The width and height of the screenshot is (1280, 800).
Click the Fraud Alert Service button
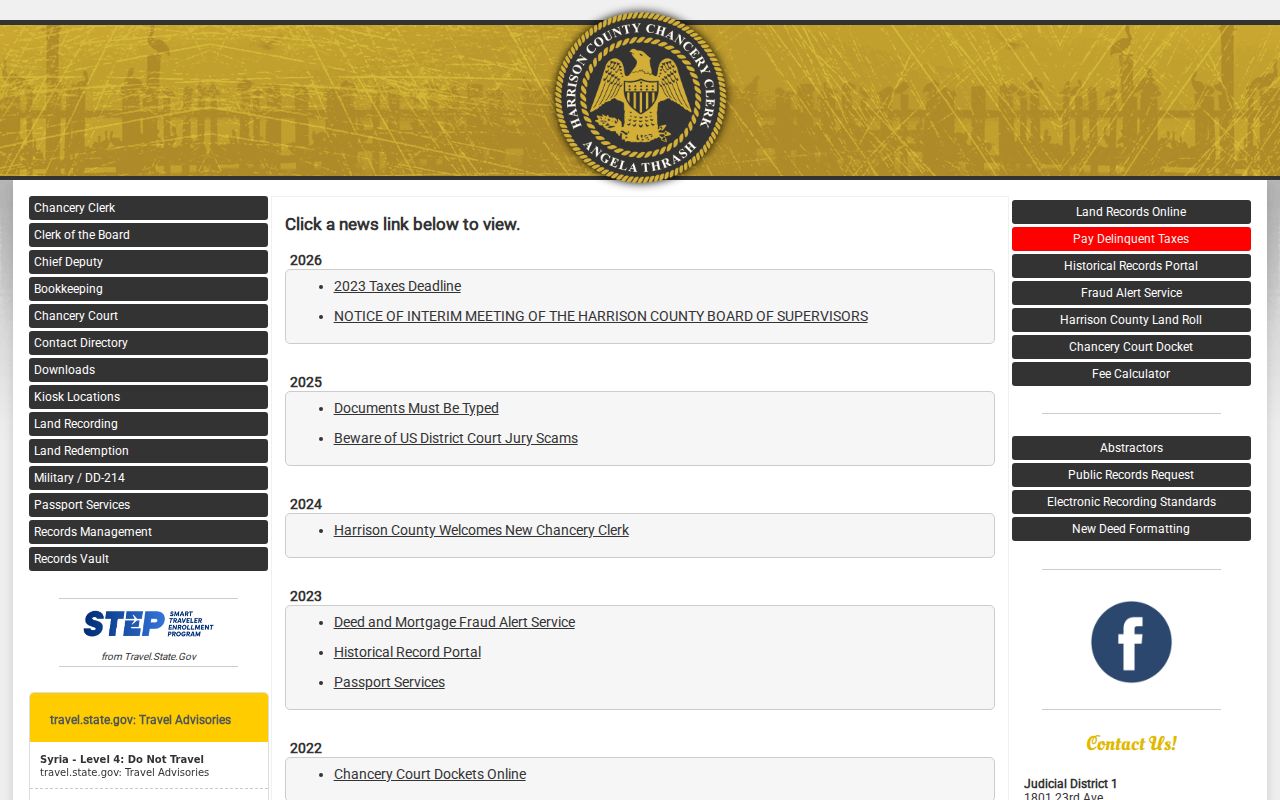tap(1131, 293)
